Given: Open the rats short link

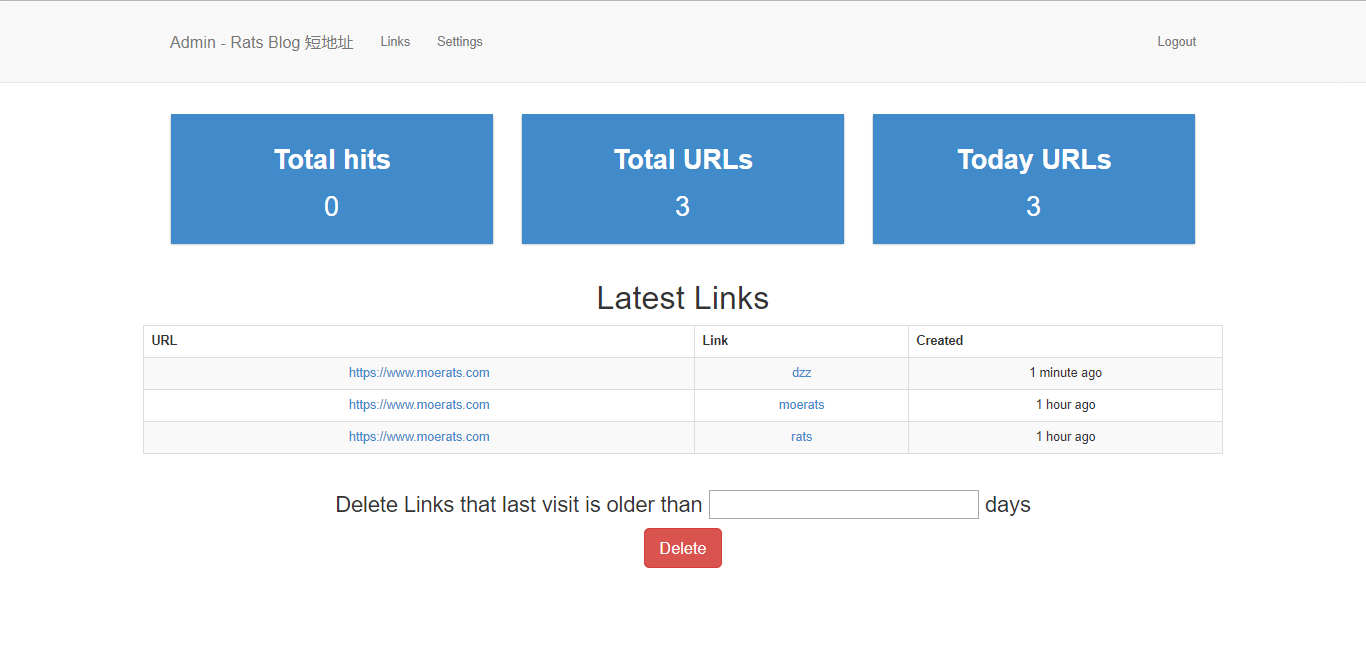Looking at the screenshot, I should click(x=801, y=437).
